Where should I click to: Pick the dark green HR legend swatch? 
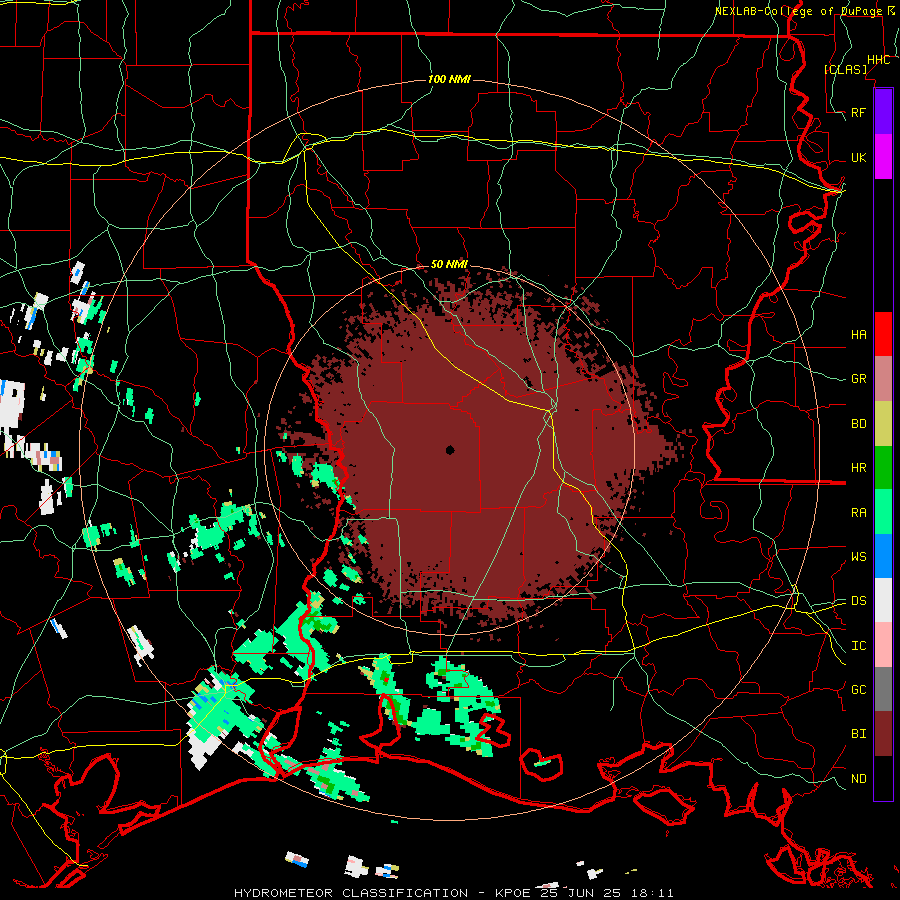tap(883, 468)
